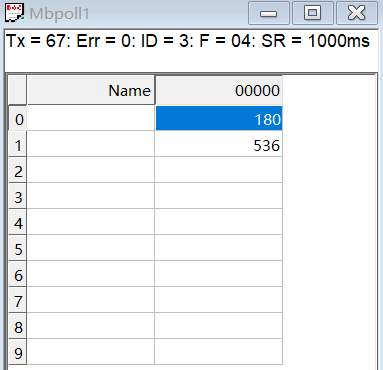
Task: Select the cell with value 536
Action: [219, 144]
